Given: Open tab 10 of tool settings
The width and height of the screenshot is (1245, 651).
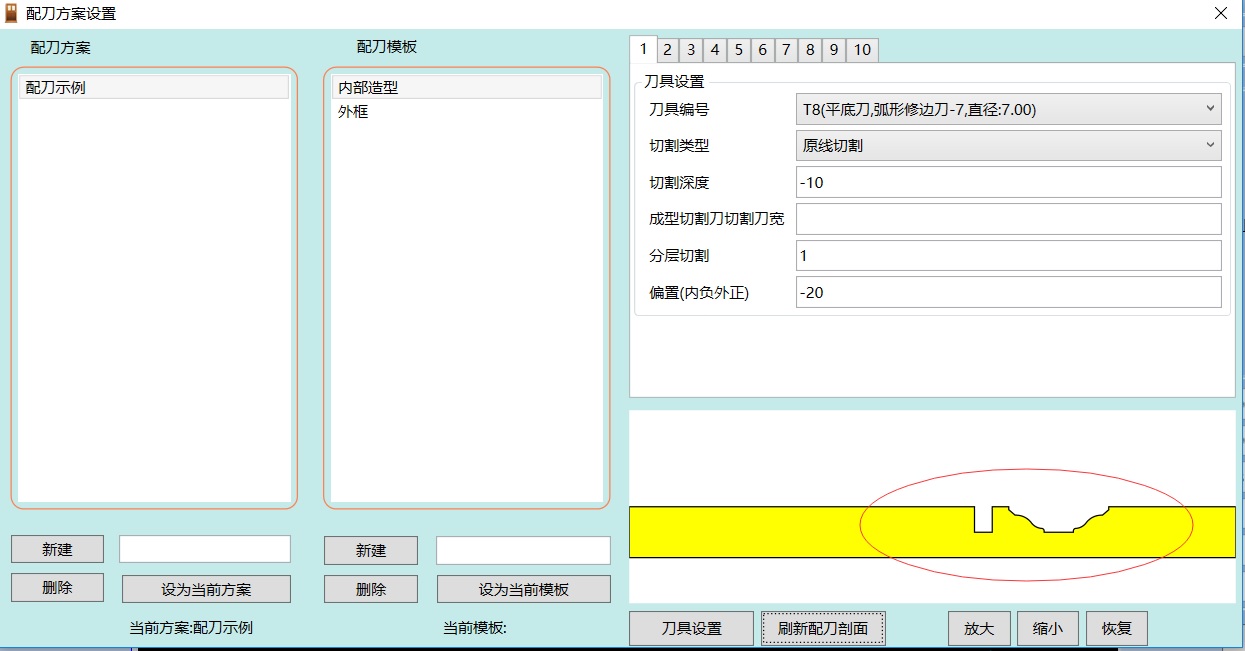Looking at the screenshot, I should (862, 50).
